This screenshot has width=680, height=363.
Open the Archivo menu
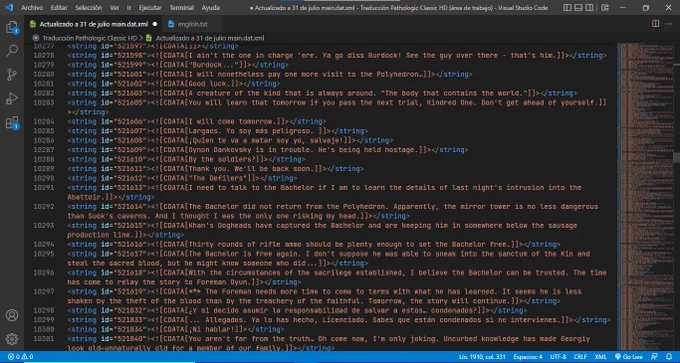(32, 8)
